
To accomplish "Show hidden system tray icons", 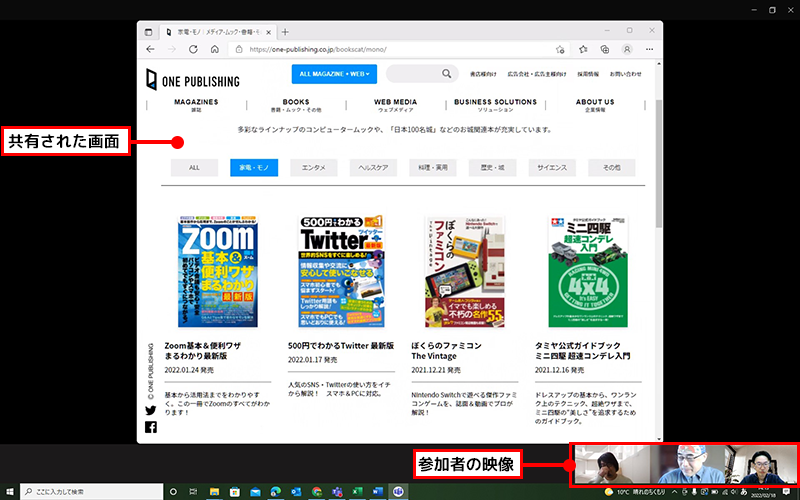I will [x=675, y=492].
